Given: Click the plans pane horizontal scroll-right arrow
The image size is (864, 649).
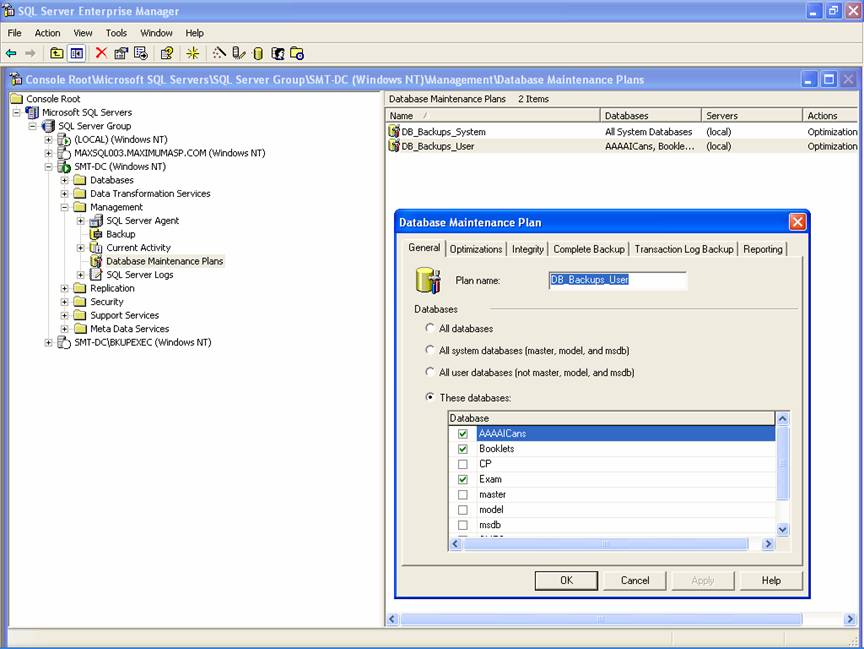Looking at the screenshot, I should coord(849,619).
